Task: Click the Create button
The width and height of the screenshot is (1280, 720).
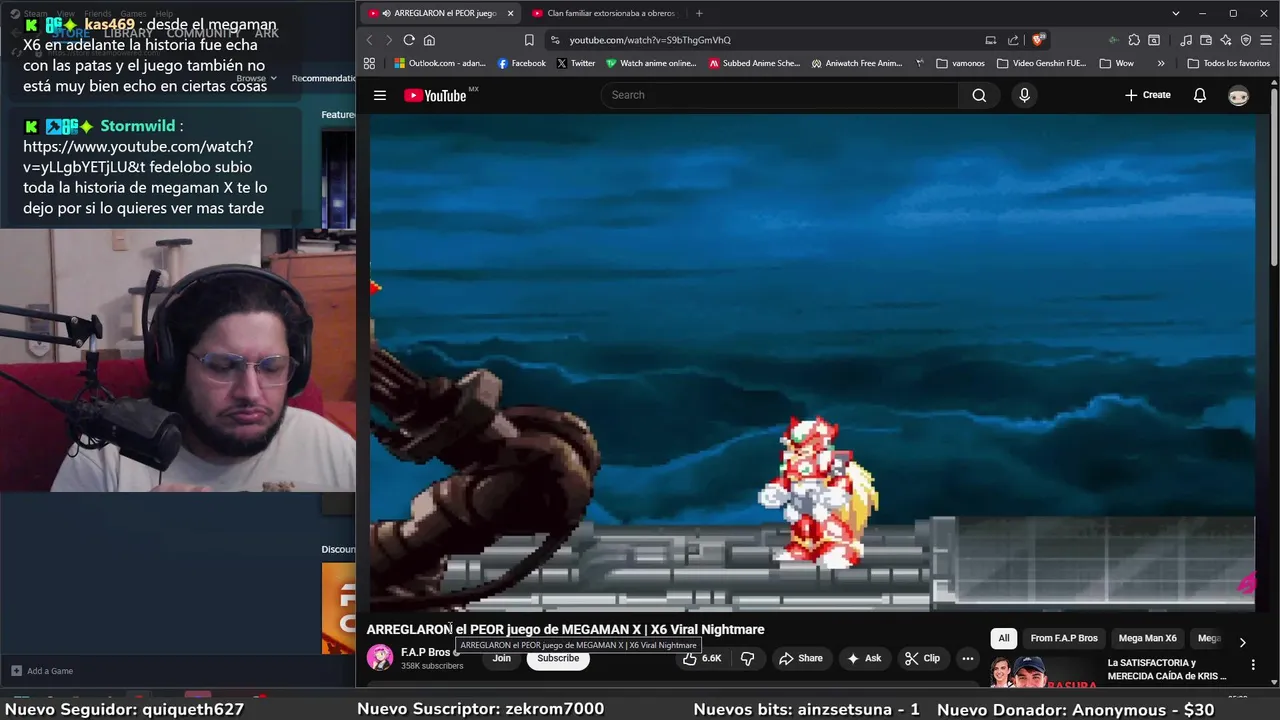Action: 1147,95
